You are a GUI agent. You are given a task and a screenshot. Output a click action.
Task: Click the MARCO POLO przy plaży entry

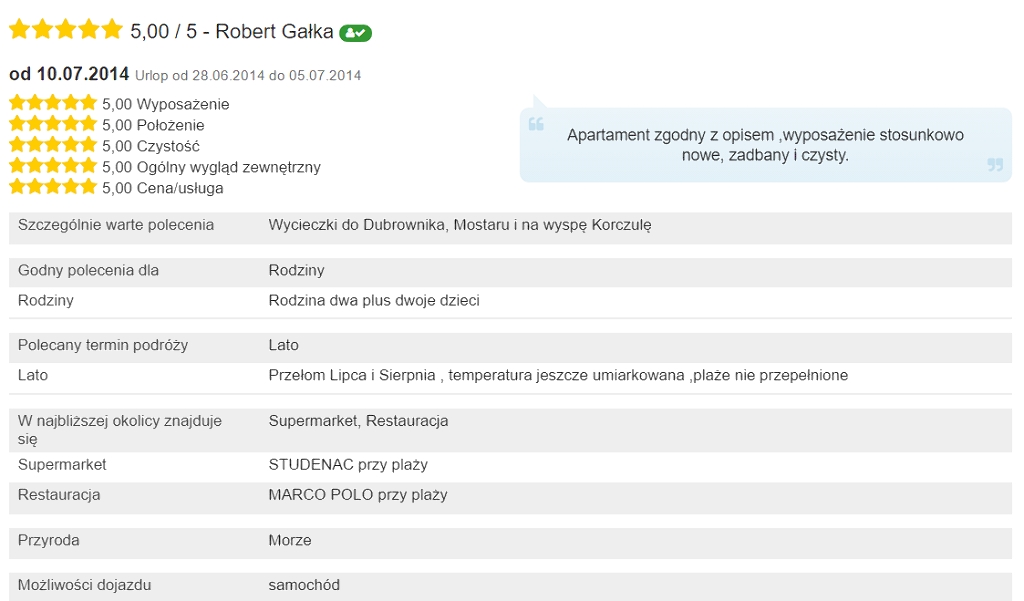358,495
